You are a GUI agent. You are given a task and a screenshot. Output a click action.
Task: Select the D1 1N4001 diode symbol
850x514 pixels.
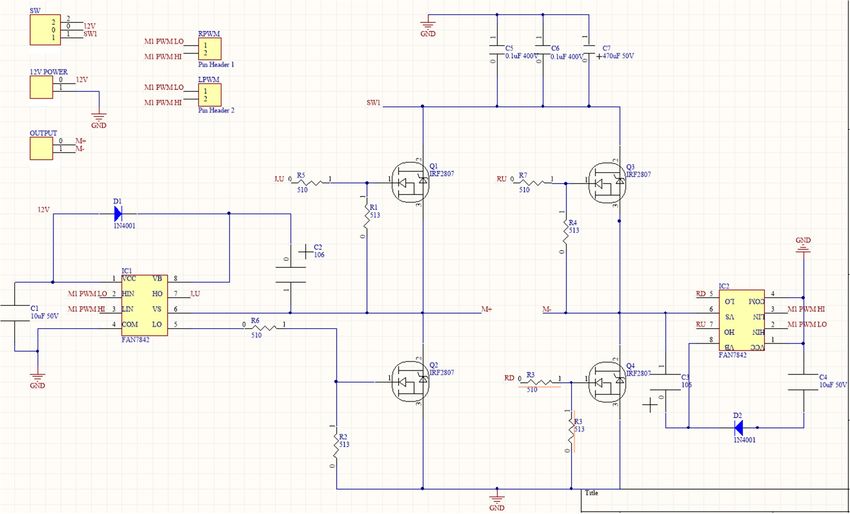pyautogui.click(x=119, y=213)
